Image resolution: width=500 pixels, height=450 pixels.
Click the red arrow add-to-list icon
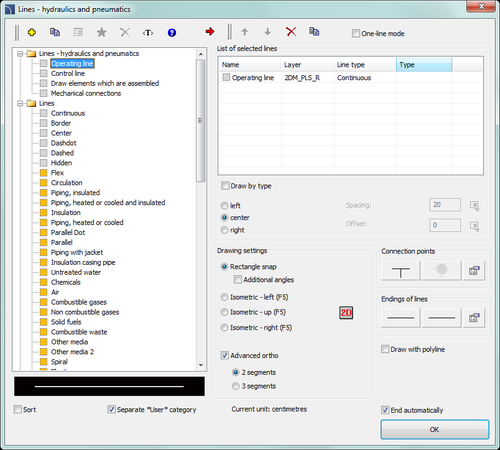point(210,32)
